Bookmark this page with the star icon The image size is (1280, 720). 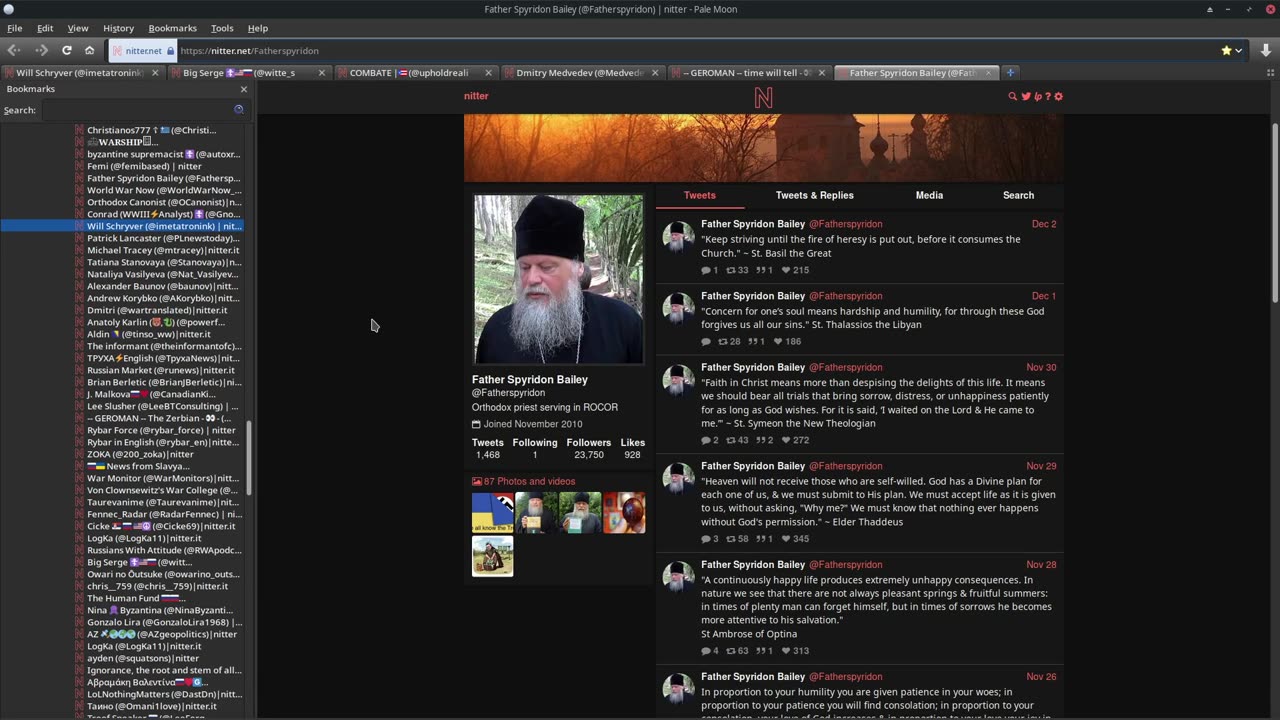[1226, 50]
